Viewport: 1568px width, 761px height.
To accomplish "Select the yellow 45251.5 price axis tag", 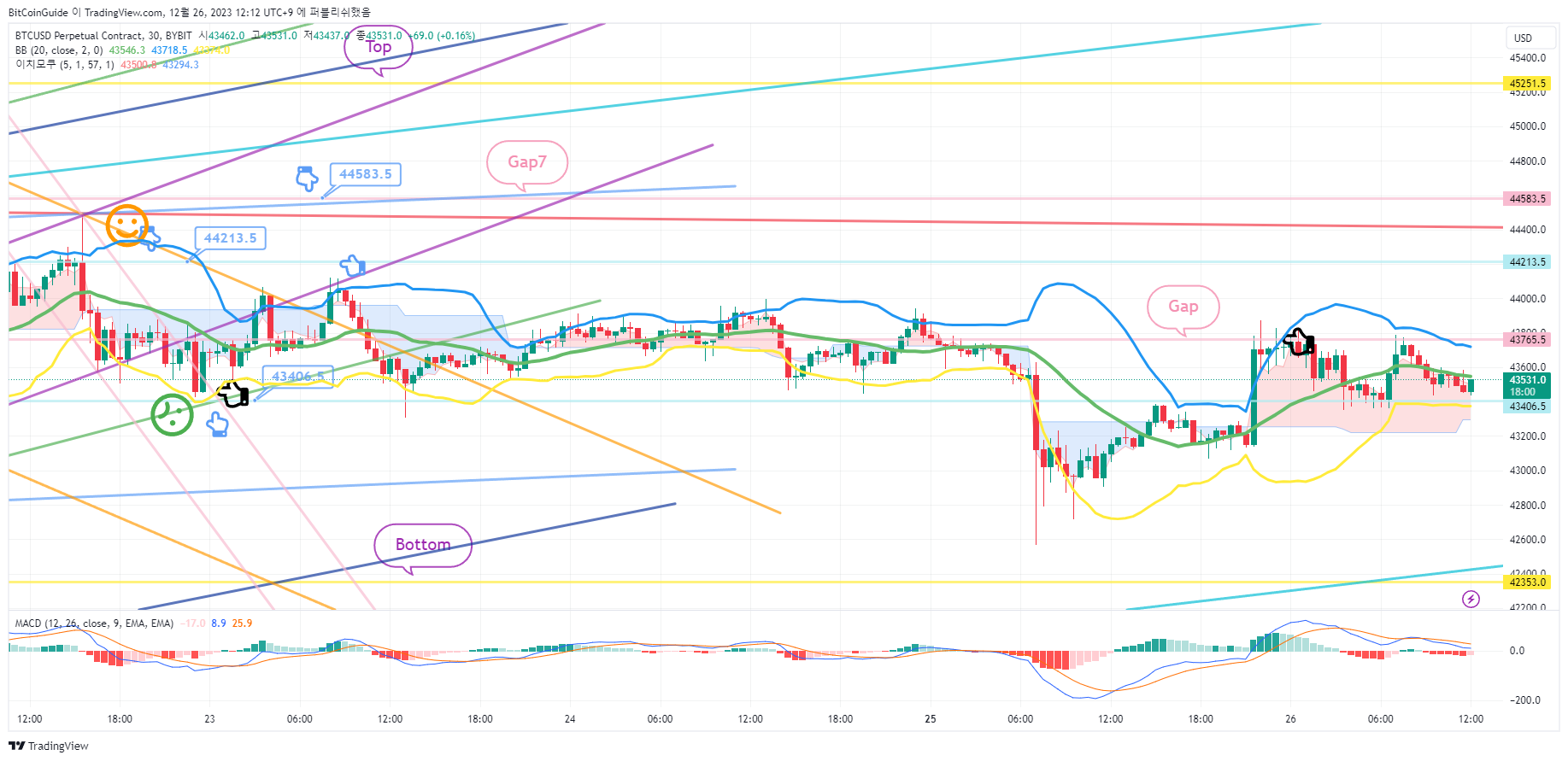I will (x=1528, y=84).
